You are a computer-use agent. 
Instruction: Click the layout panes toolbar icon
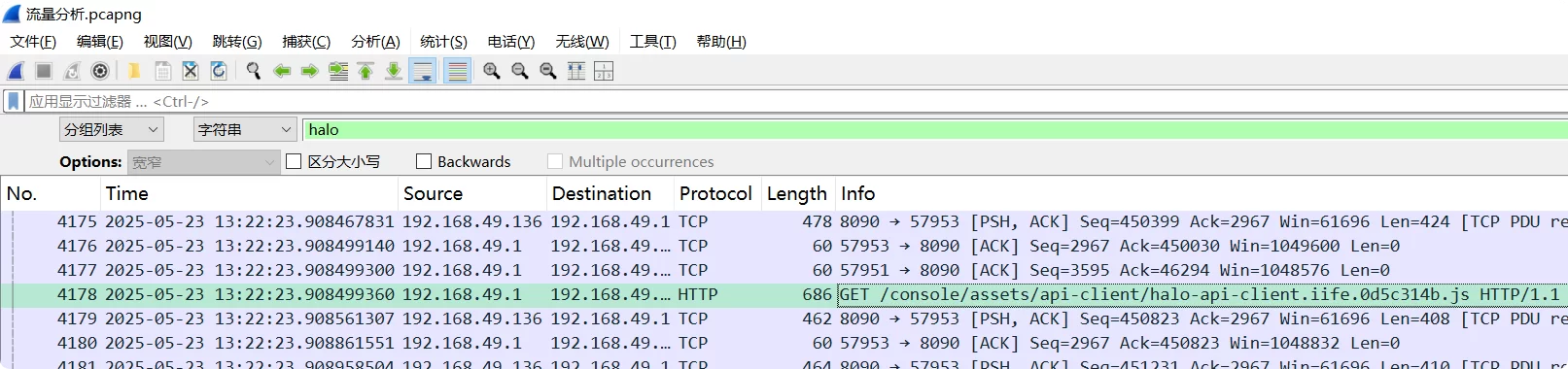pos(604,71)
